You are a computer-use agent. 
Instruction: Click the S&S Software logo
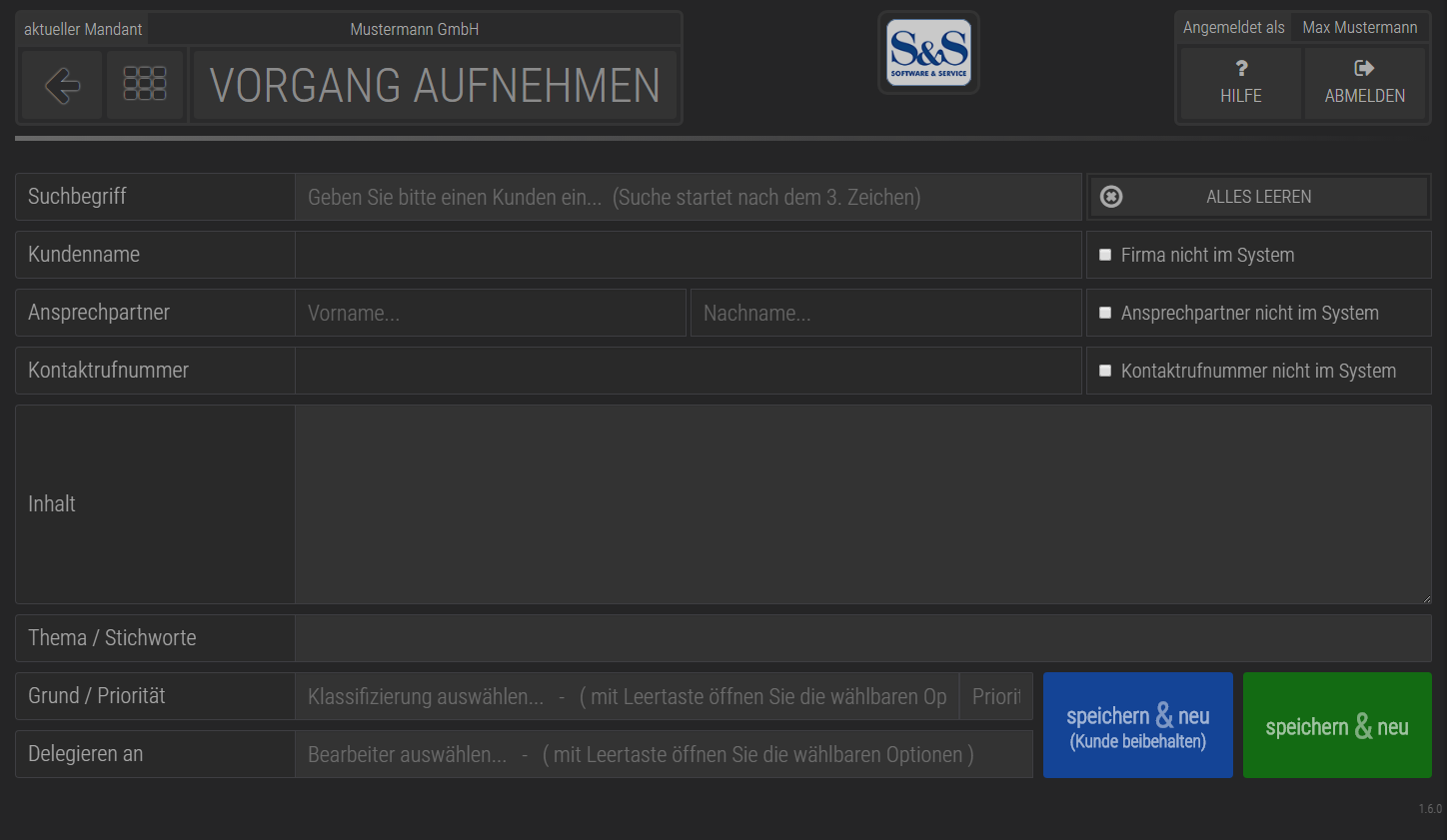pyautogui.click(x=929, y=52)
